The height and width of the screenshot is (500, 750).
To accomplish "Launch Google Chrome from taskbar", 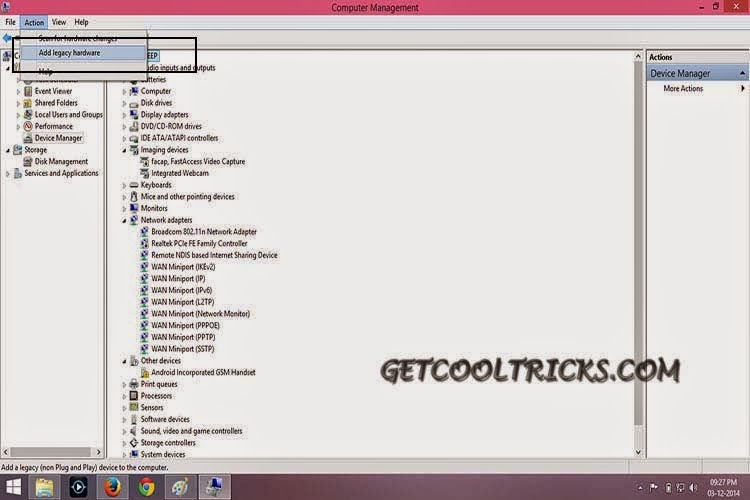I will click(x=147, y=487).
